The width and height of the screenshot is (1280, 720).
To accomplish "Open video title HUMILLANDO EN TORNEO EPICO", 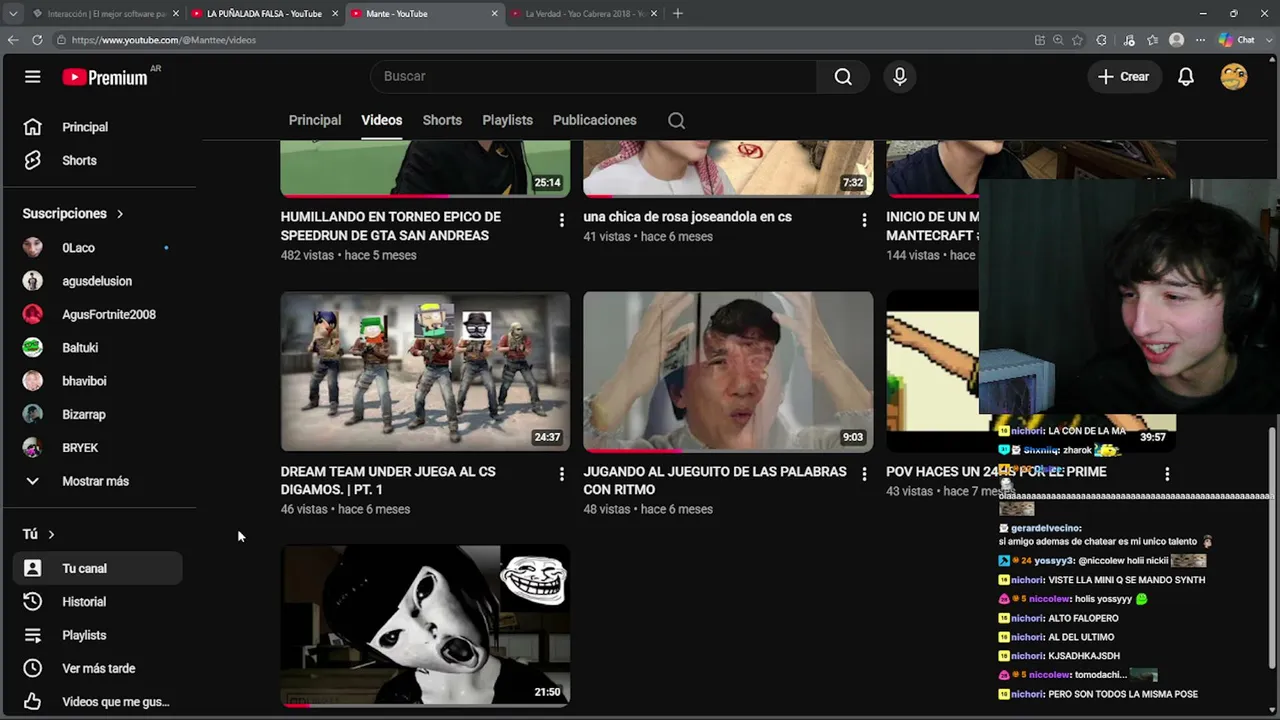I will [x=391, y=226].
